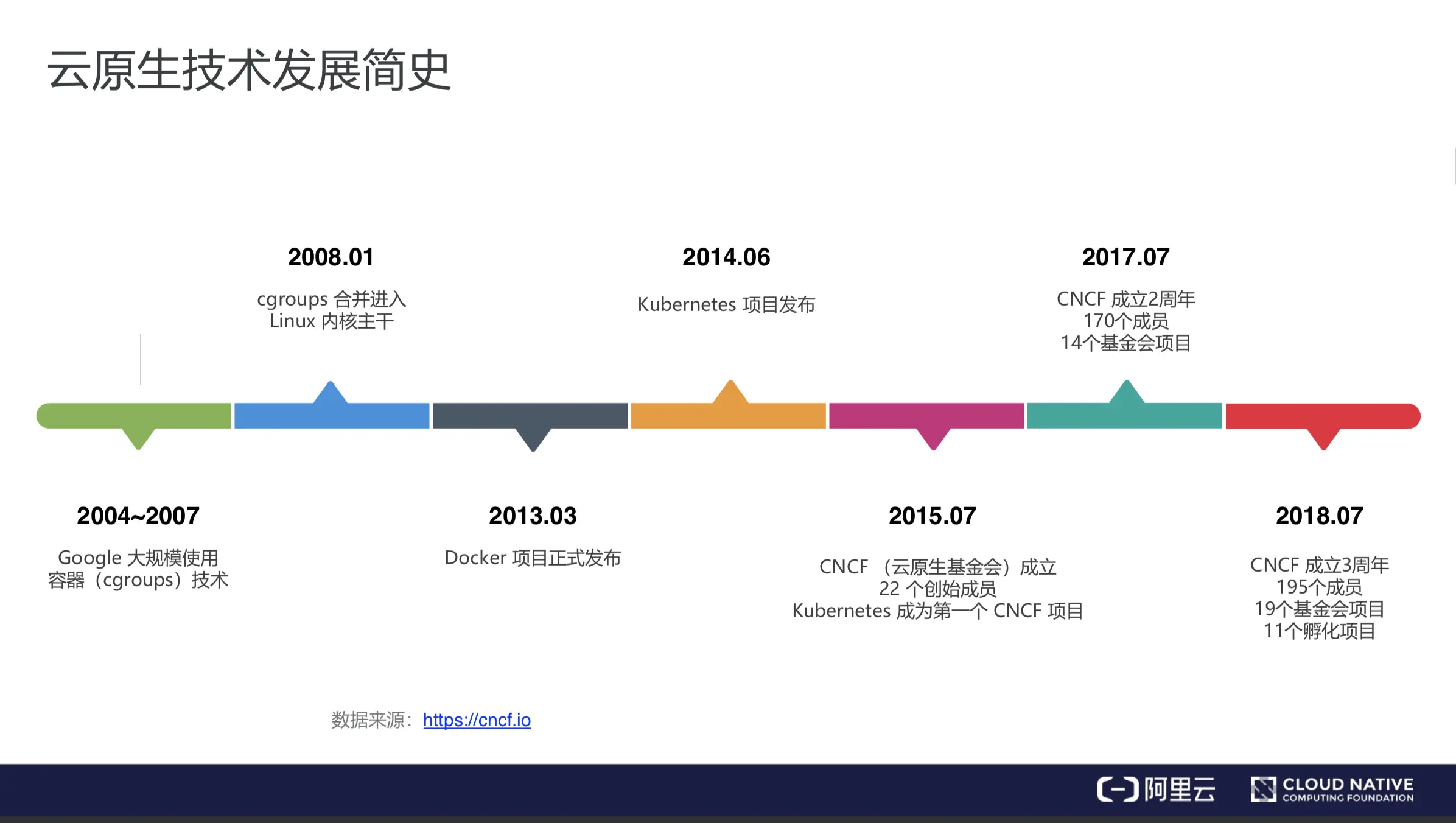
Task: Select the 2013.03 date heading
Action: [x=533, y=516]
